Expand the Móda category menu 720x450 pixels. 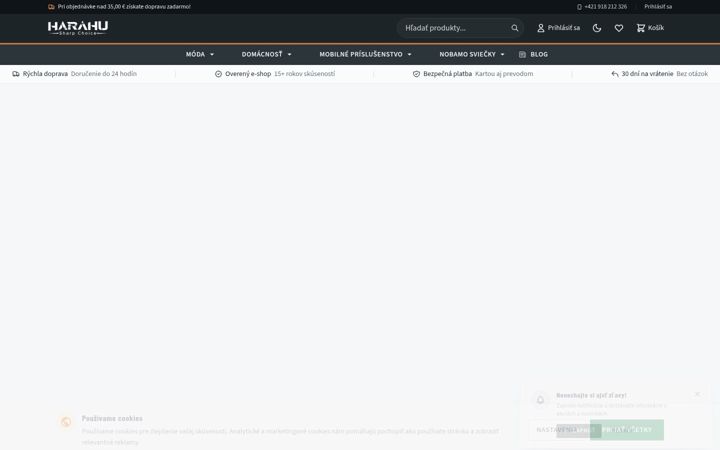tap(200, 54)
